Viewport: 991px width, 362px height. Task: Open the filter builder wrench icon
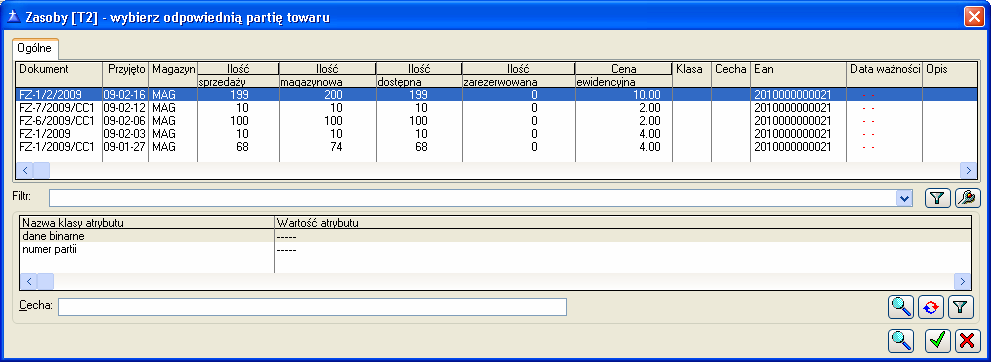coord(967,198)
